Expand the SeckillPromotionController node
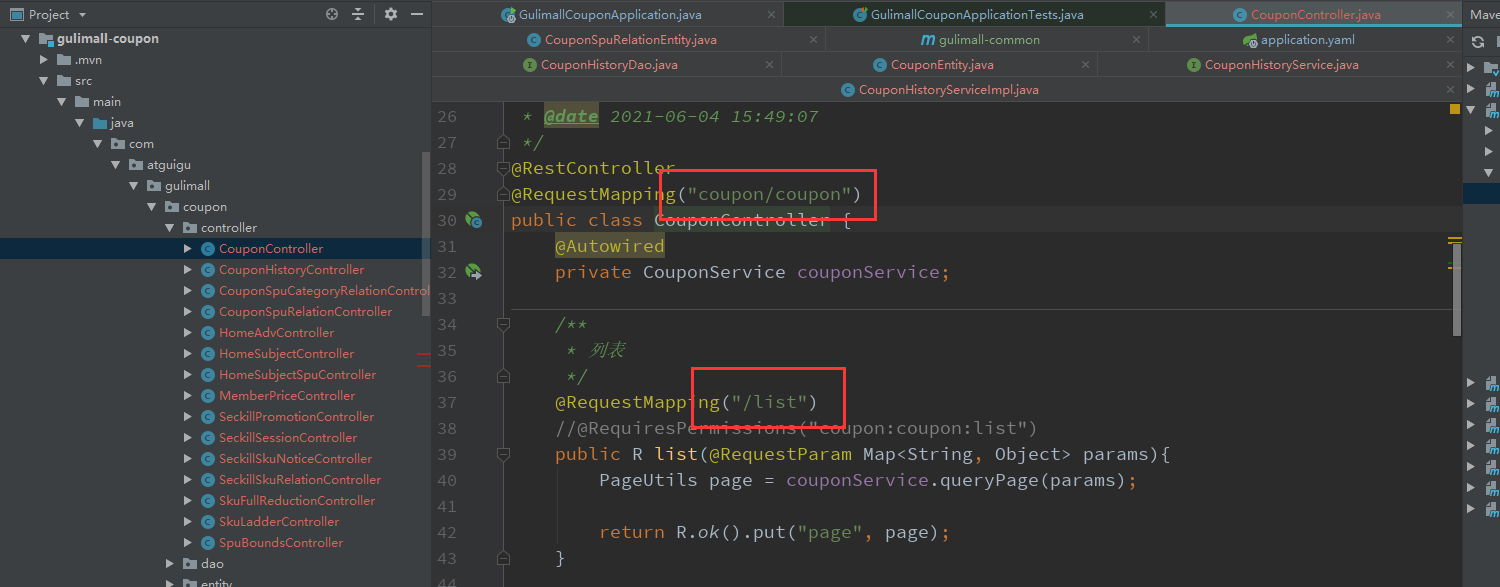 tap(188, 417)
